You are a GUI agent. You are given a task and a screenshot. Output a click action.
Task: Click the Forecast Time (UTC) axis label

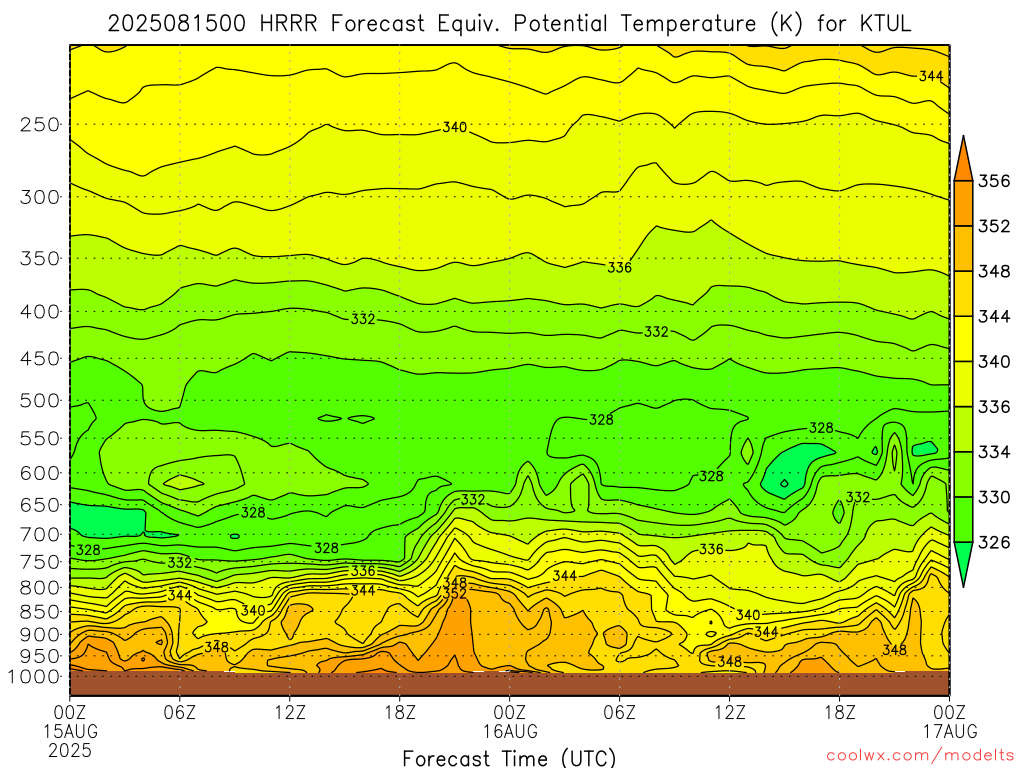(509, 758)
